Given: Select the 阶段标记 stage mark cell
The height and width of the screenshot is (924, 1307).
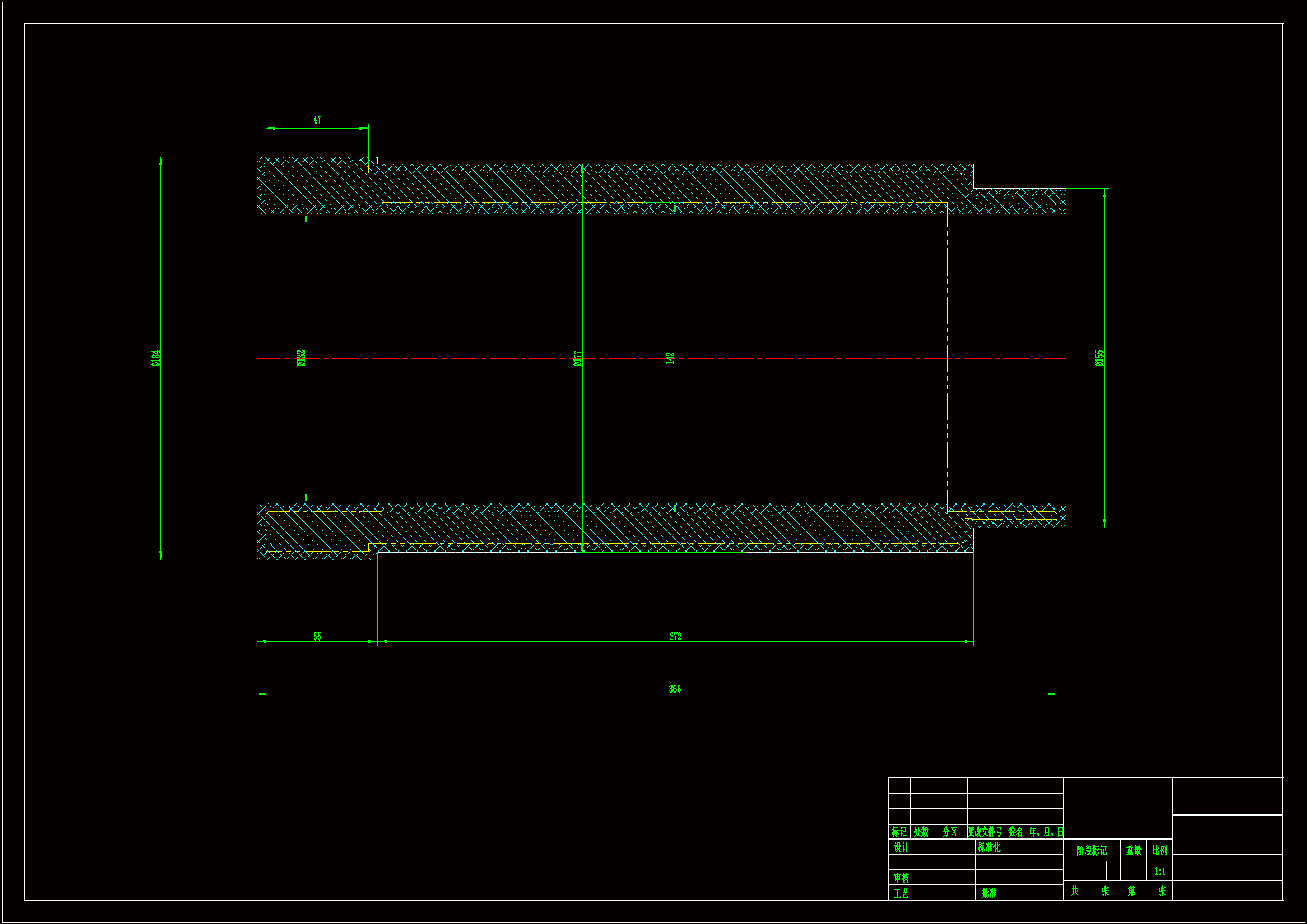Looking at the screenshot, I should point(1091,851).
